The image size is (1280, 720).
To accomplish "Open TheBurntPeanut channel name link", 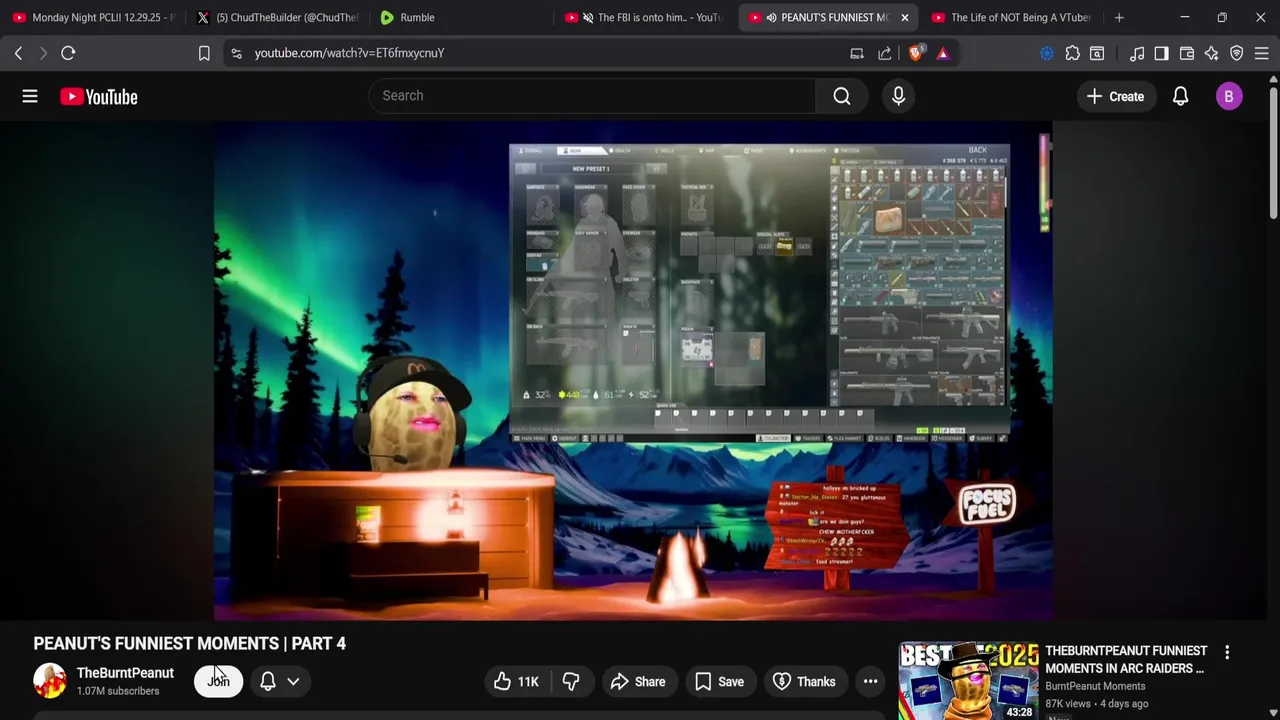I will click(125, 673).
